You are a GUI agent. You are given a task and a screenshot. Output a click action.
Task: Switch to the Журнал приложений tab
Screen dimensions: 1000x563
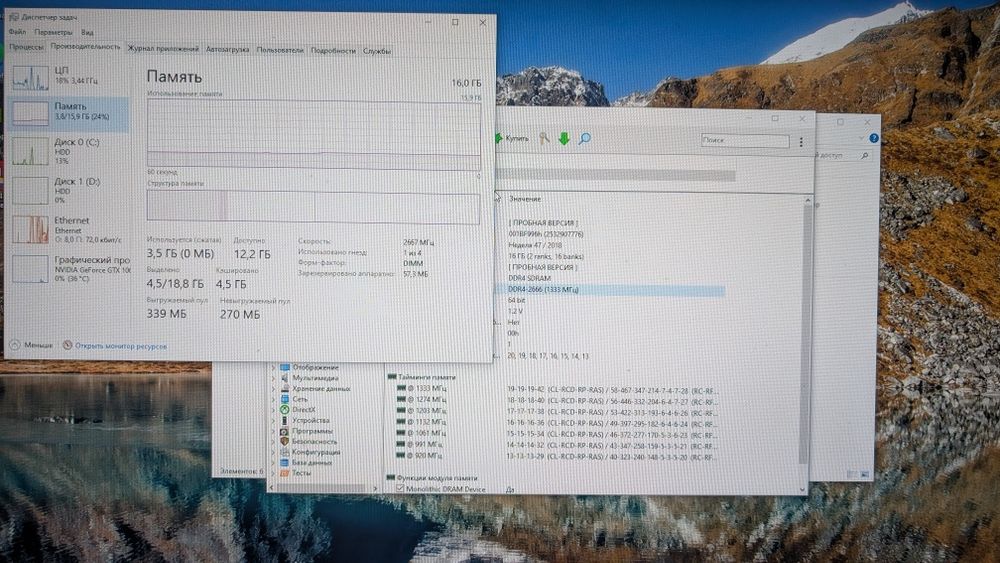click(x=163, y=49)
